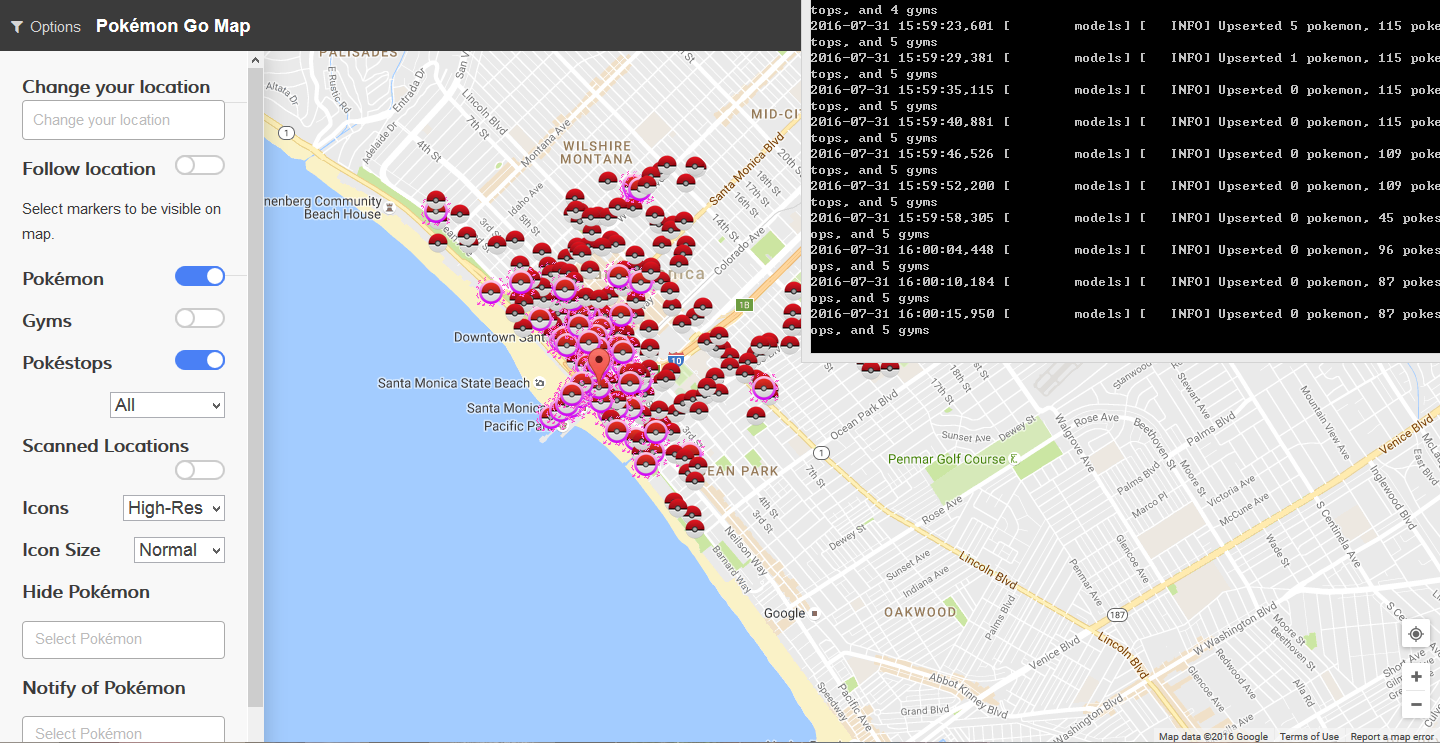Open the Options menu in header

point(46,27)
